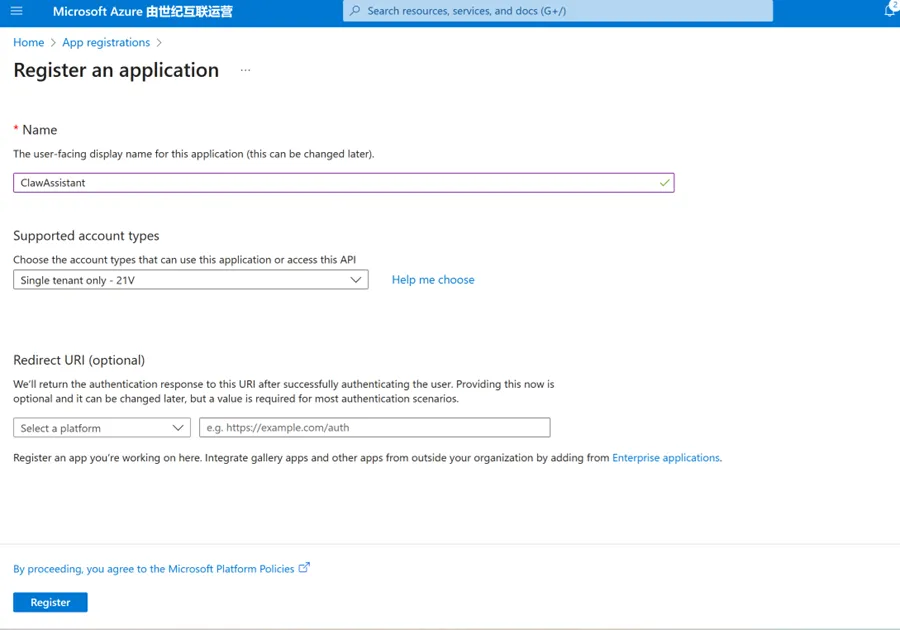900x630 pixels.
Task: Click the chevron after Home breadcrumb
Action: pos(53,42)
